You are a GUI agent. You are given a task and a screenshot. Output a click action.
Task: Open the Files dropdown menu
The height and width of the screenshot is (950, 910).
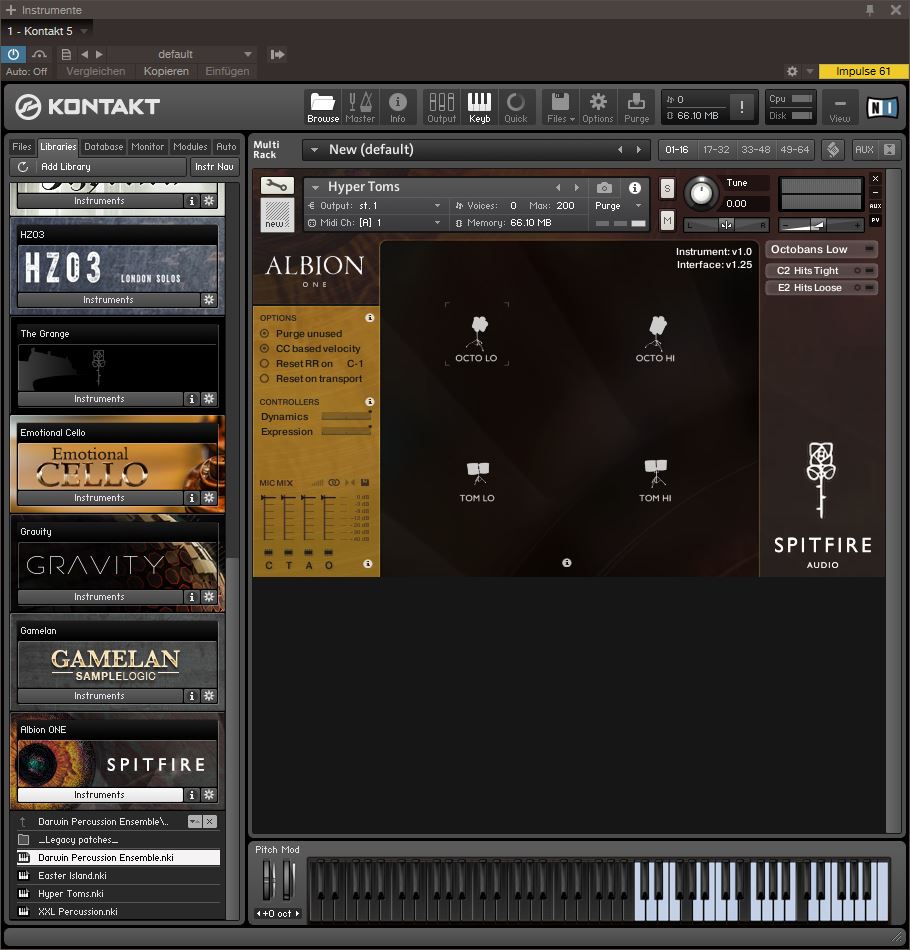pyautogui.click(x=560, y=107)
